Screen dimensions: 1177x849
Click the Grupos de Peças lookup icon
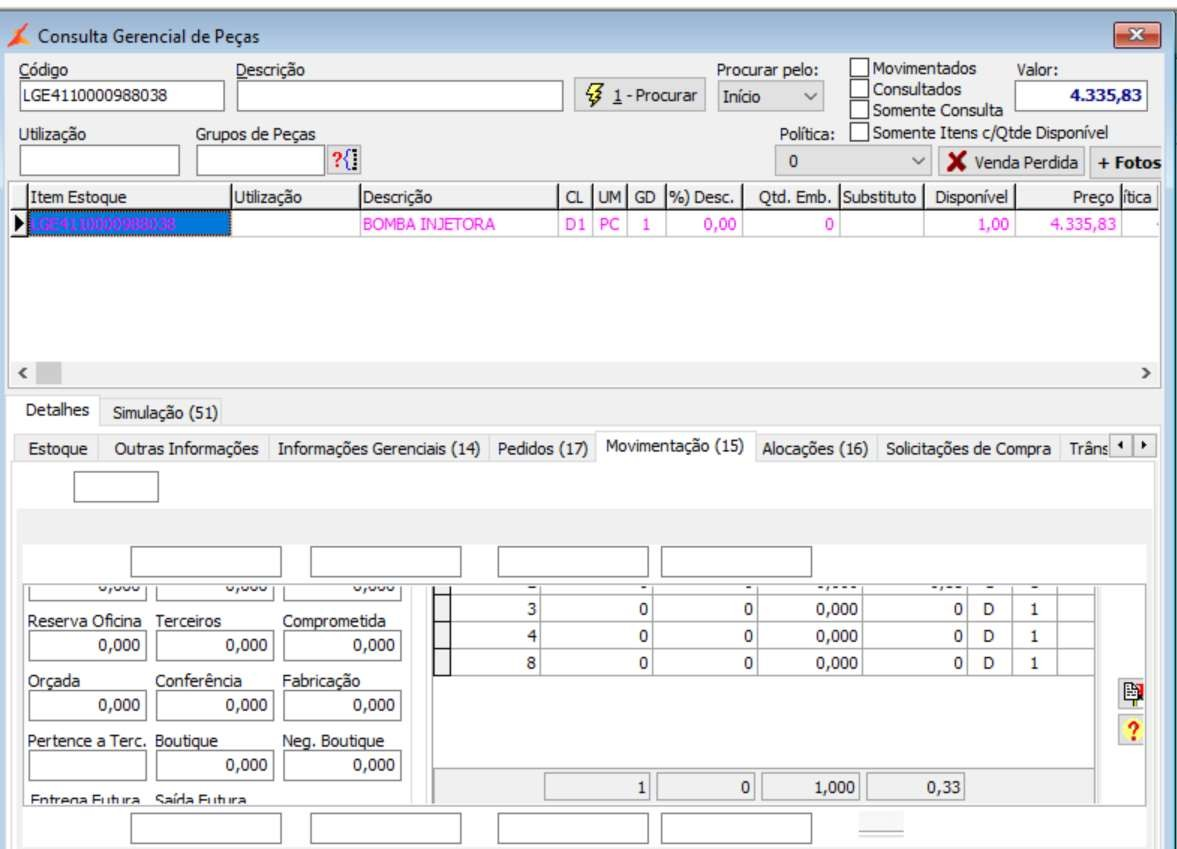tap(343, 160)
